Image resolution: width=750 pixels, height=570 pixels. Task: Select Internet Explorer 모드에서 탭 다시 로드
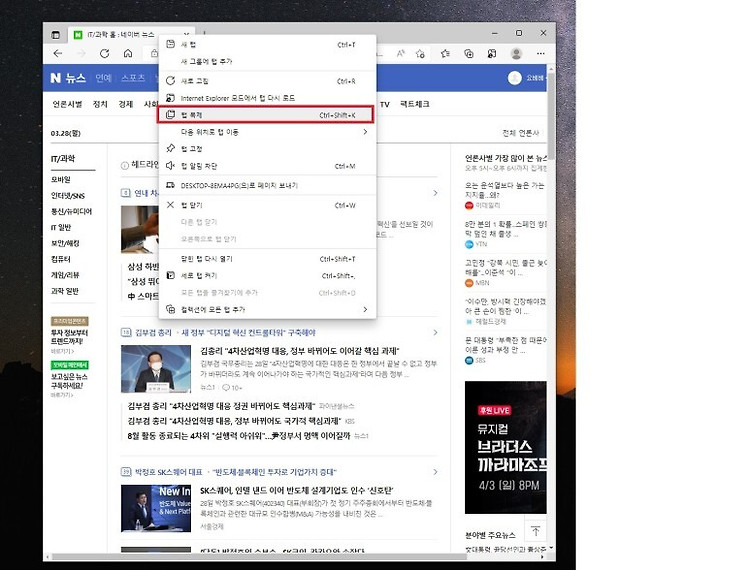pyautogui.click(x=267, y=98)
